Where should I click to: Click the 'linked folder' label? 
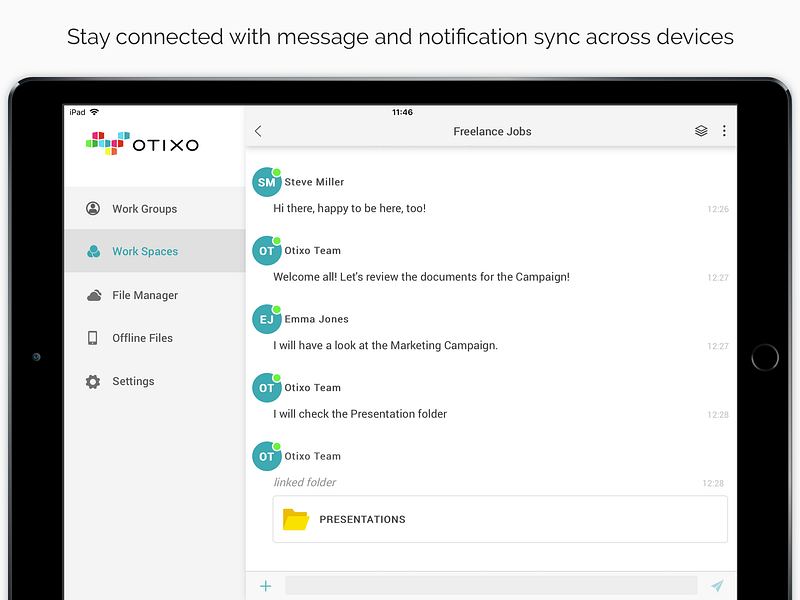[305, 482]
